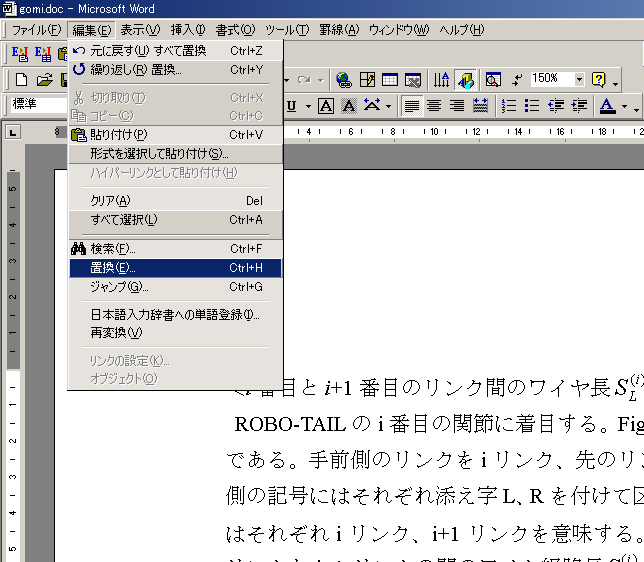Select 検索(F) find entry
Image resolution: width=644 pixels, height=562 pixels.
coord(176,249)
